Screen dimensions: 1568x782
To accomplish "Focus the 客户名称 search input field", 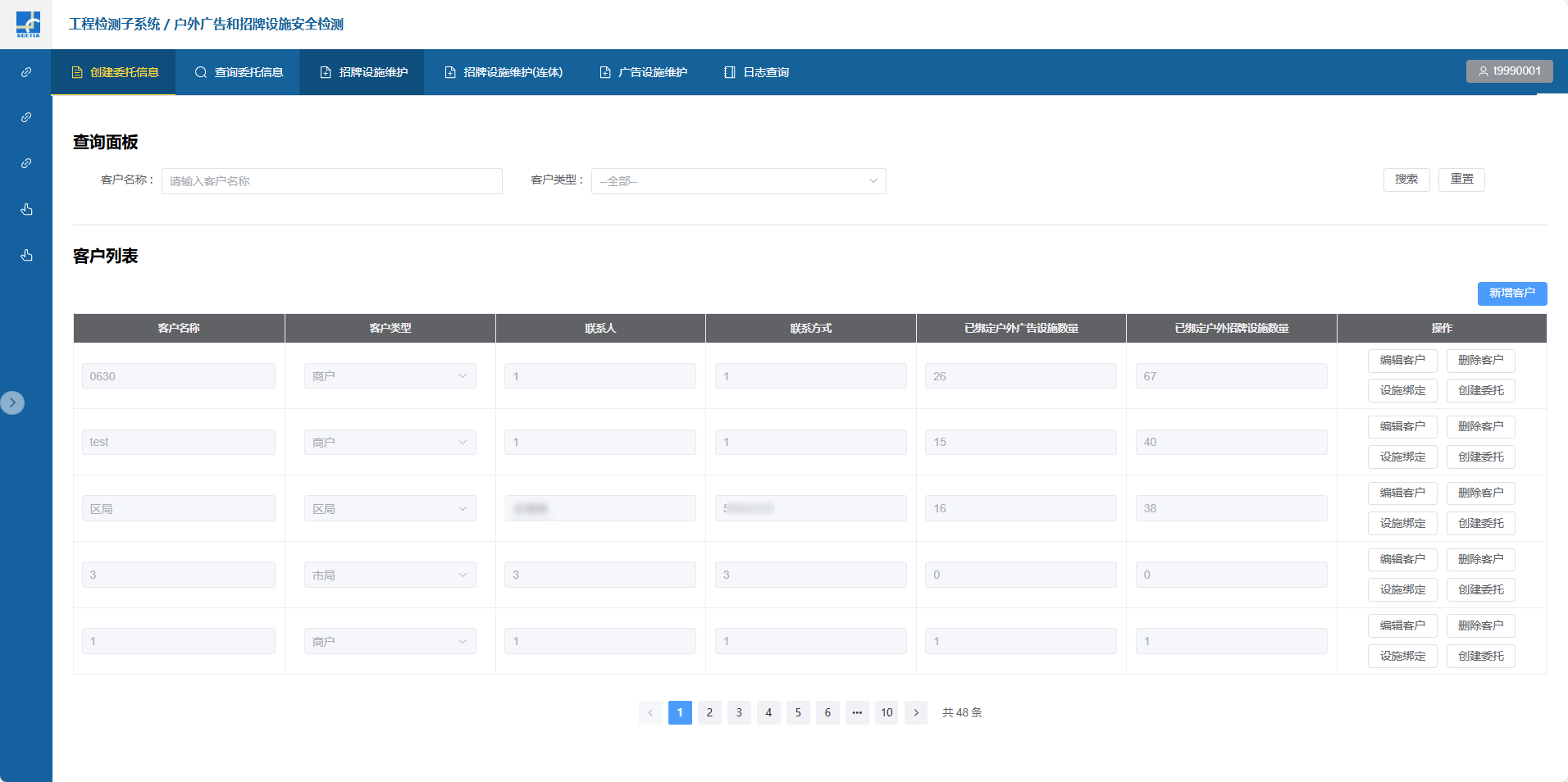I will pyautogui.click(x=331, y=181).
